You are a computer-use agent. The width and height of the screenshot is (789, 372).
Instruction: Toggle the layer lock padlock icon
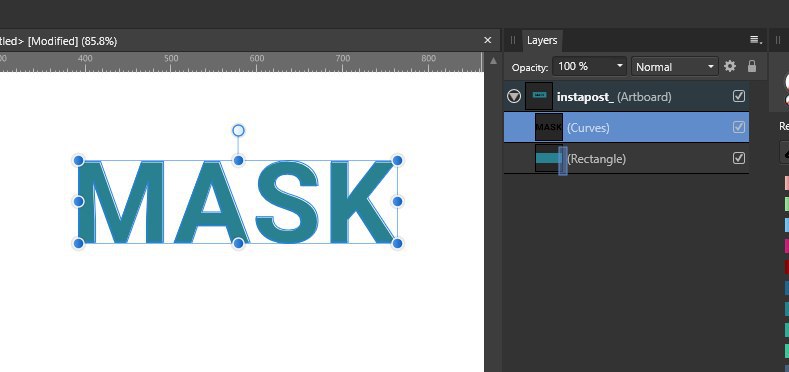point(752,66)
